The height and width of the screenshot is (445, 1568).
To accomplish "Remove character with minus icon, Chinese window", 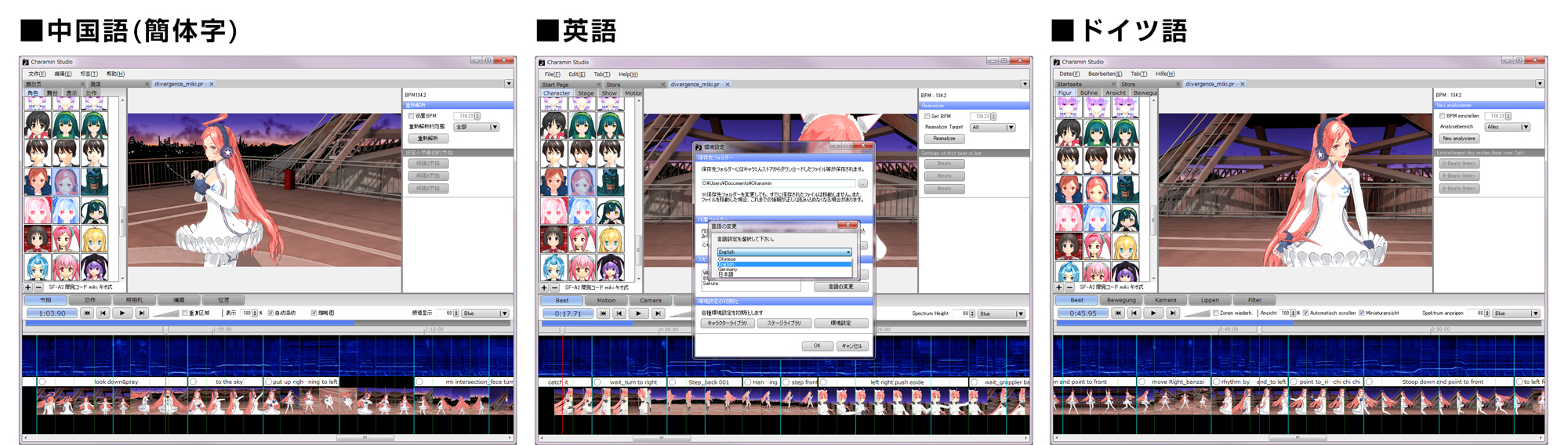I will pos(38,288).
